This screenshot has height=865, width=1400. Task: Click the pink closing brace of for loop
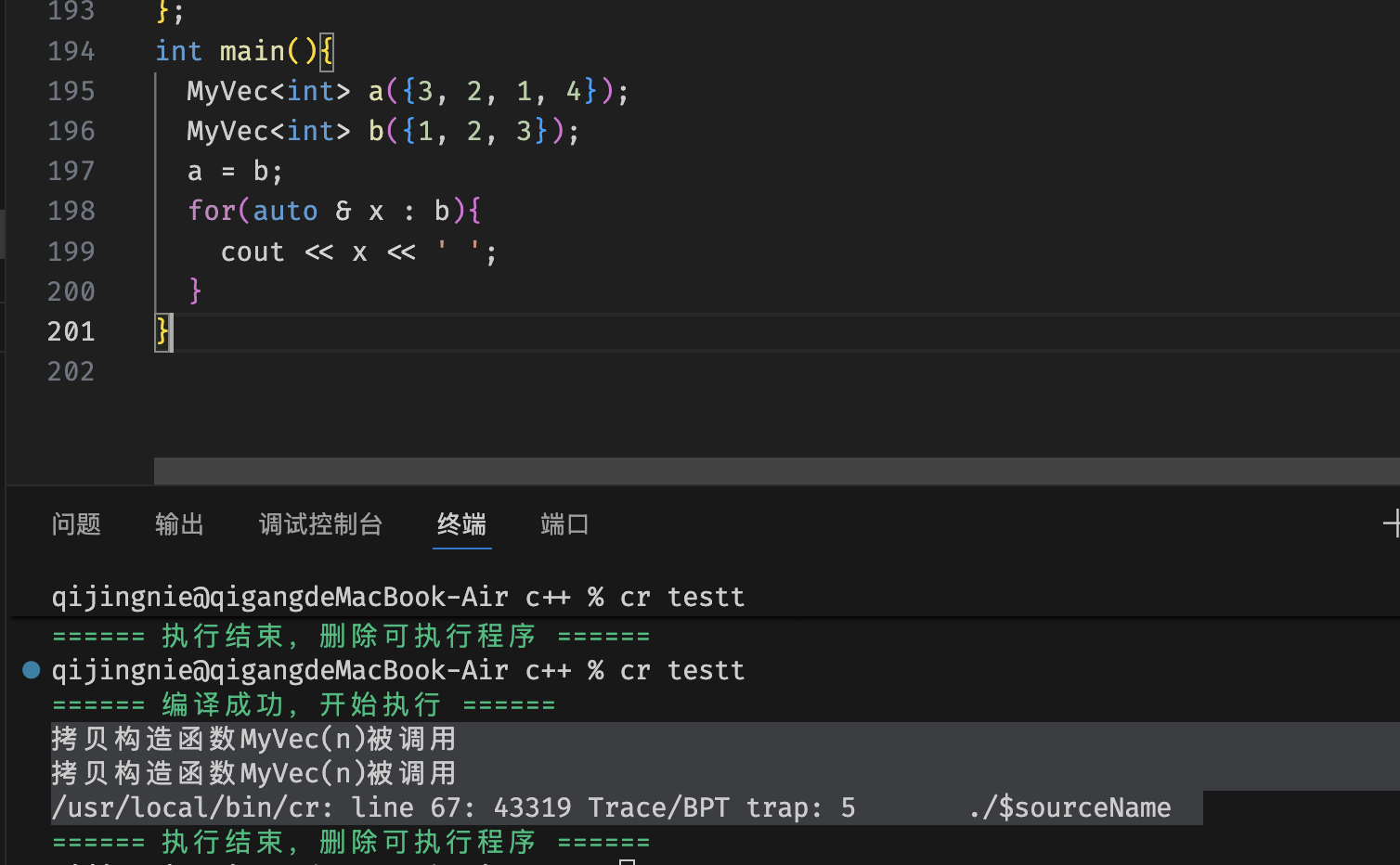195,290
